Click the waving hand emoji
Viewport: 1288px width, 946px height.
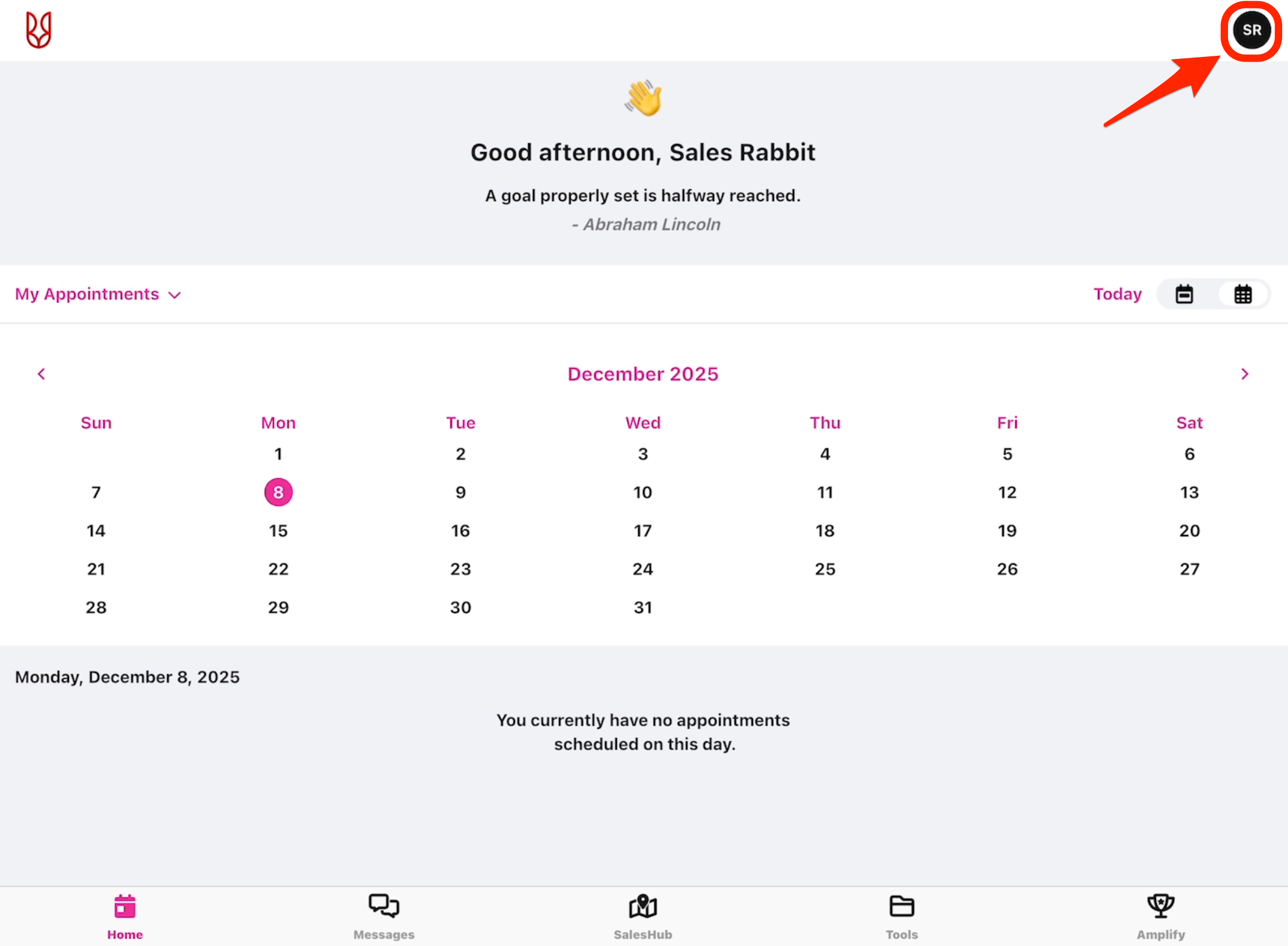click(643, 98)
